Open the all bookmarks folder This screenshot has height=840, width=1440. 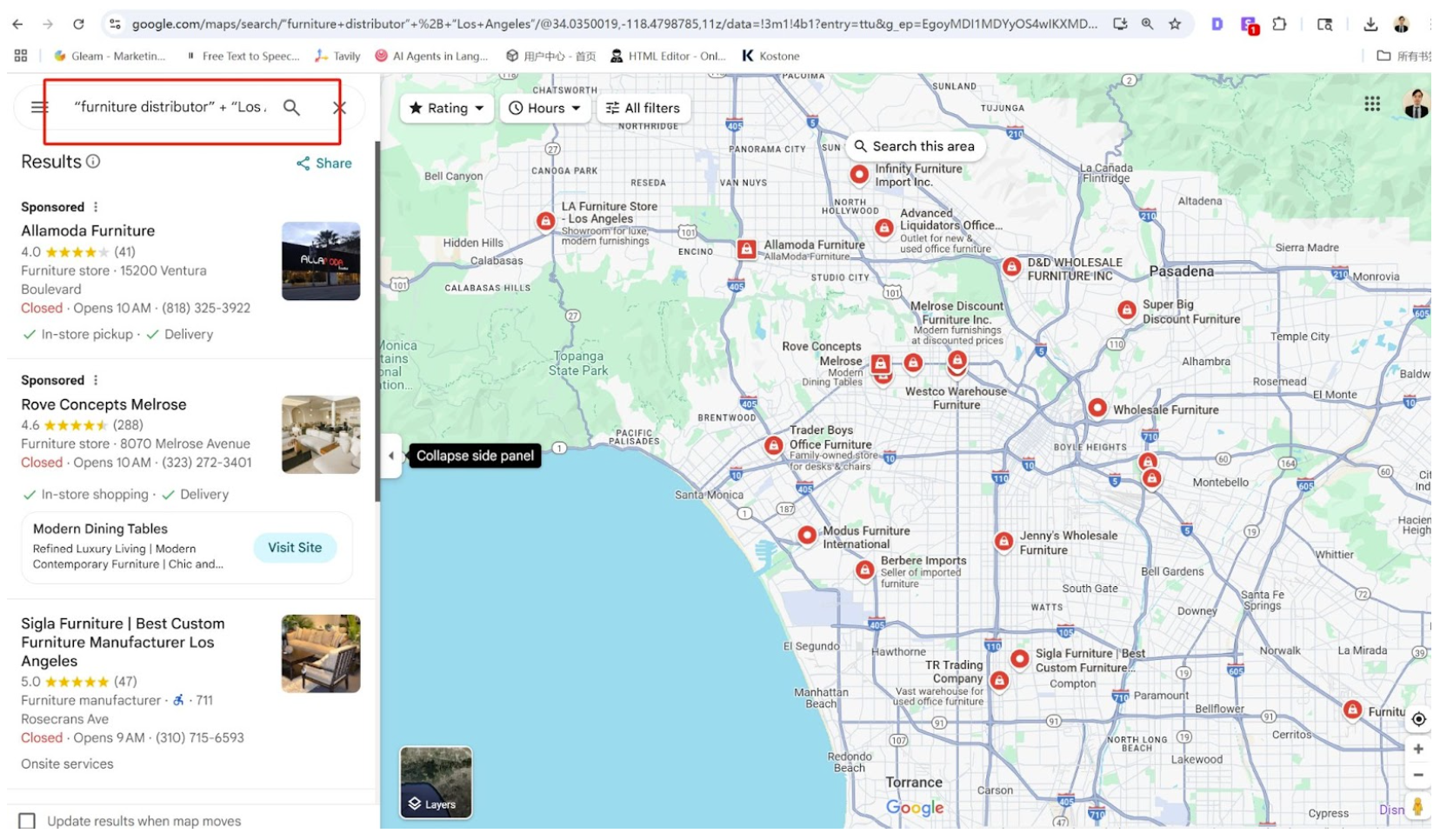pos(1403,56)
